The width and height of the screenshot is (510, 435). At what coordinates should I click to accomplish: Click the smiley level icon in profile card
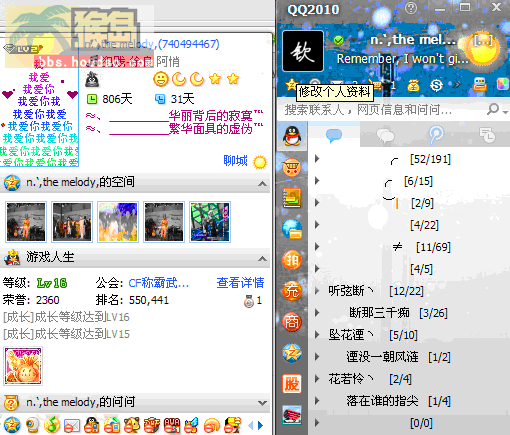(161, 79)
